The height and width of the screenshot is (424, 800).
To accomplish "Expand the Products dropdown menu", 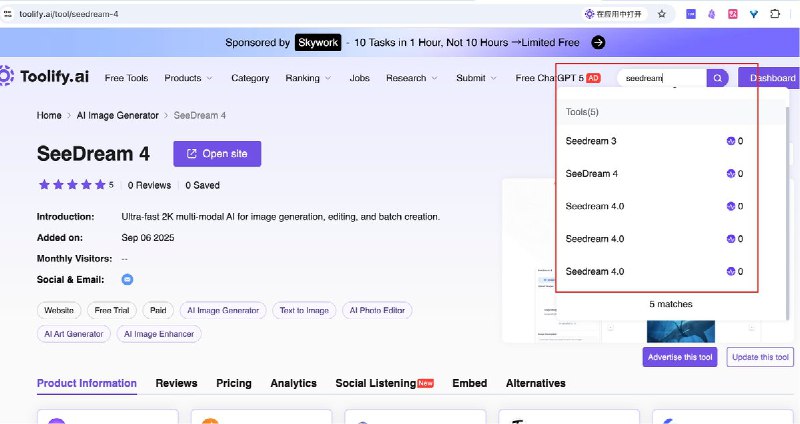I will click(x=188, y=78).
